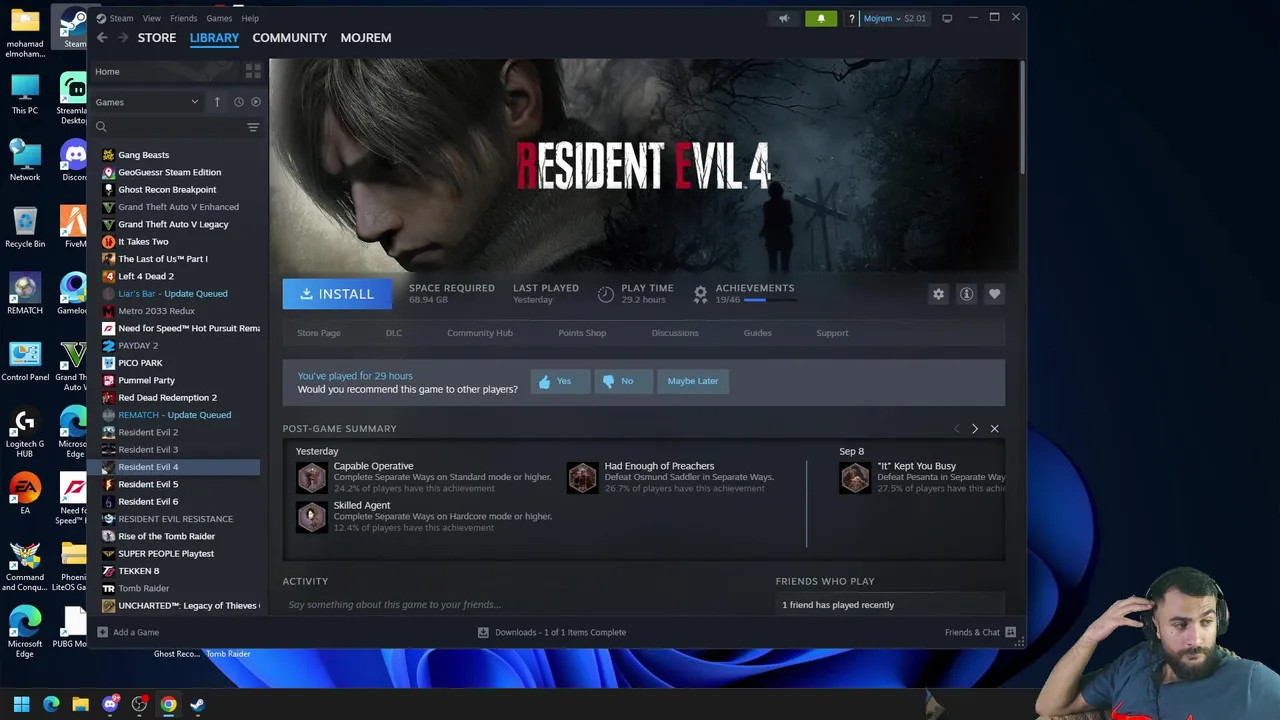Viewport: 1280px width, 720px height.
Task: Open game settings gear icon
Action: (938, 294)
